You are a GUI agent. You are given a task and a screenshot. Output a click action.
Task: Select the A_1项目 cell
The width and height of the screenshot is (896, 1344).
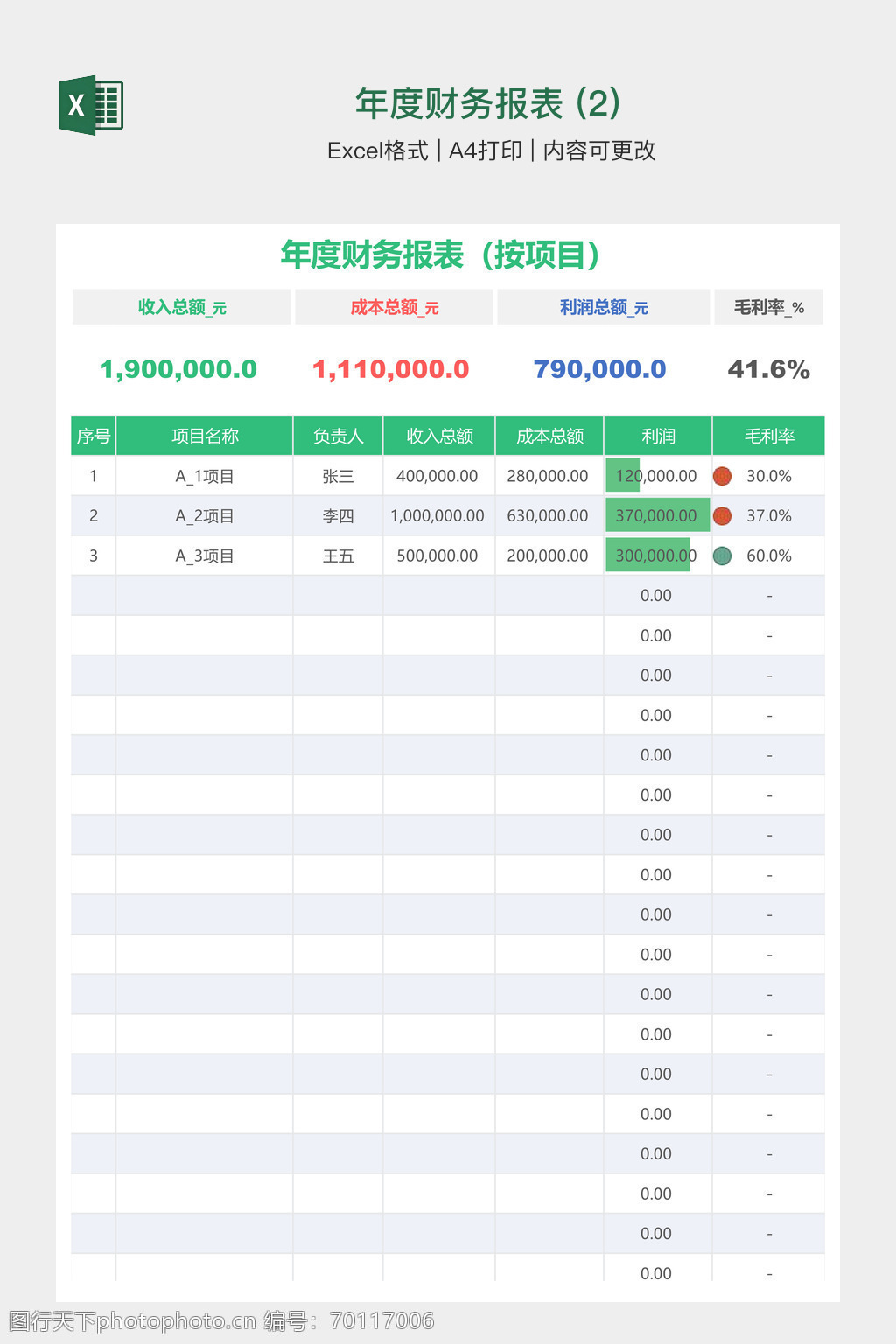[x=205, y=476]
